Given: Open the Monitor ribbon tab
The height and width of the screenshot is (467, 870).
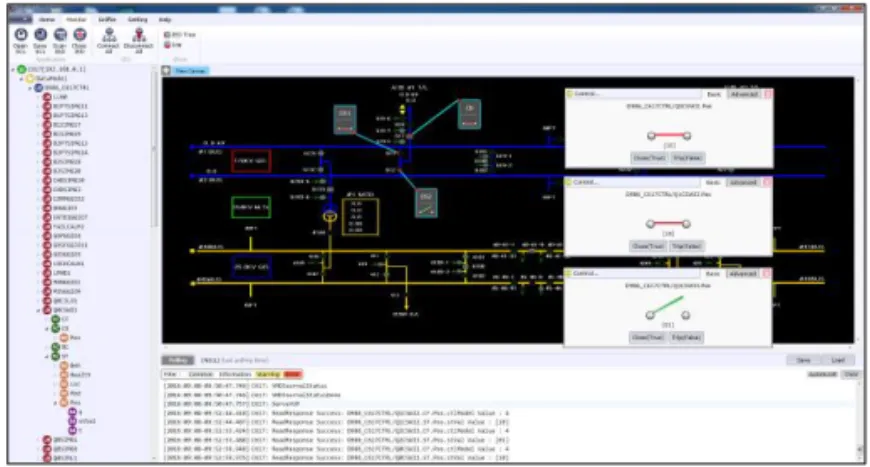Looking at the screenshot, I should [x=76, y=19].
